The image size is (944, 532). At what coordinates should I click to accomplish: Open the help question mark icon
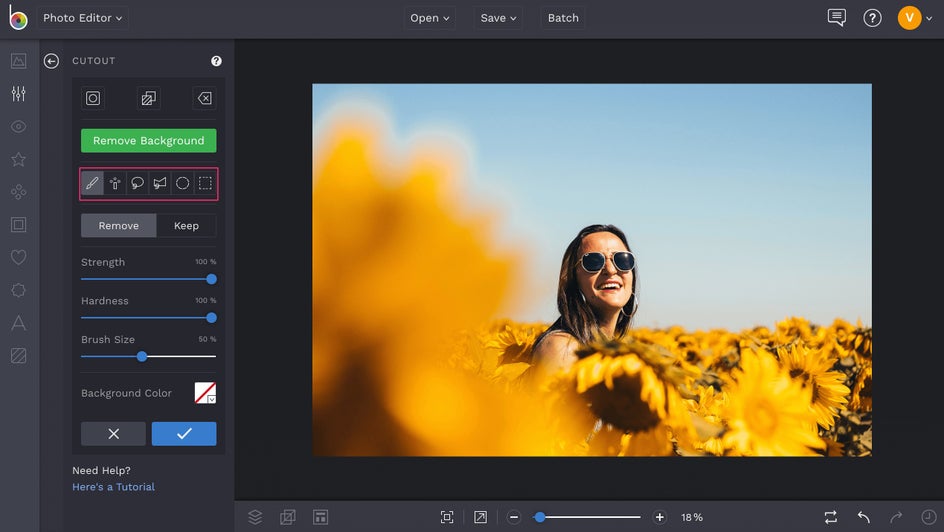tap(872, 18)
